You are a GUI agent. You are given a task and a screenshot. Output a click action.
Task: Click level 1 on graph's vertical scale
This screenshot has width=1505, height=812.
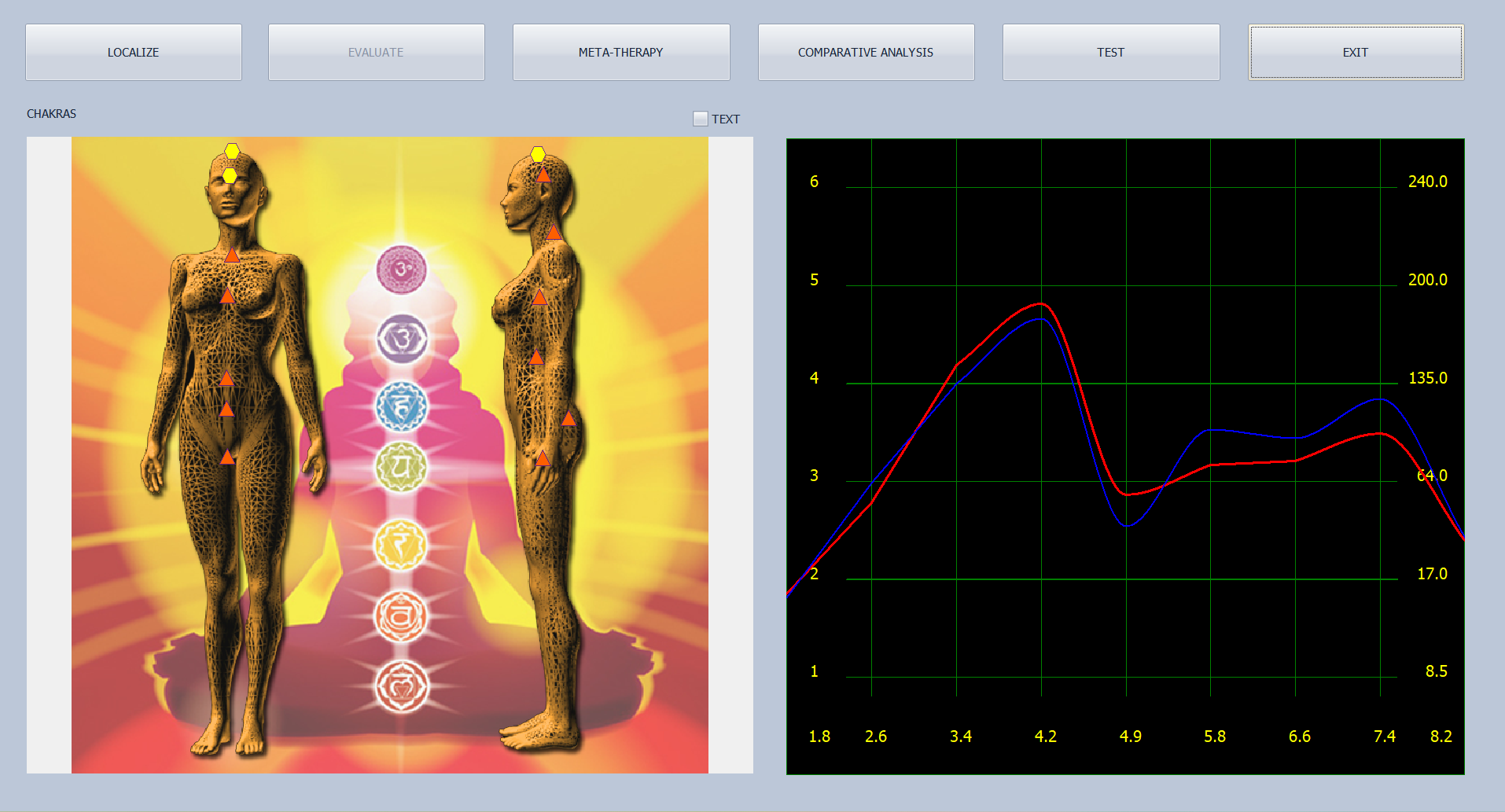[x=814, y=671]
